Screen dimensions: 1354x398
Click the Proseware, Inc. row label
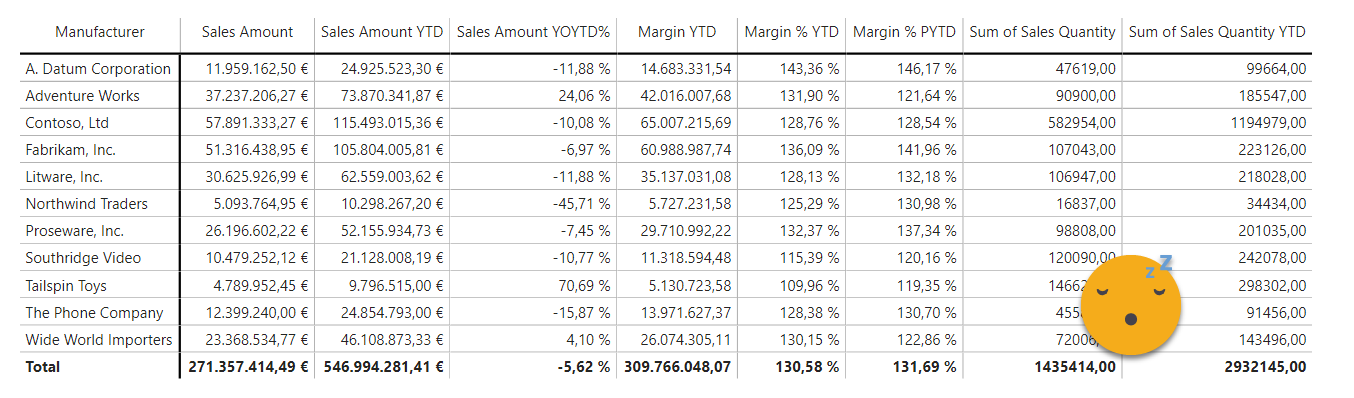[x=74, y=231]
